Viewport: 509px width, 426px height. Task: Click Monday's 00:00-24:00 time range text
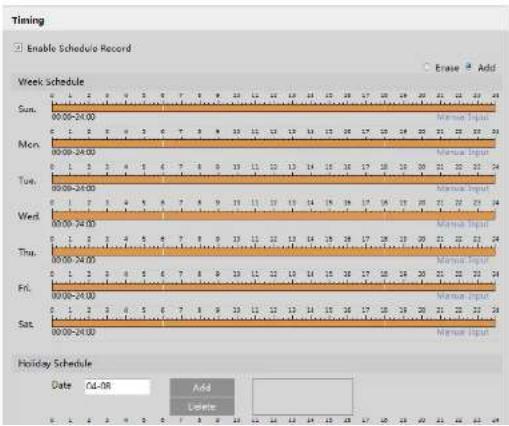pos(73,152)
